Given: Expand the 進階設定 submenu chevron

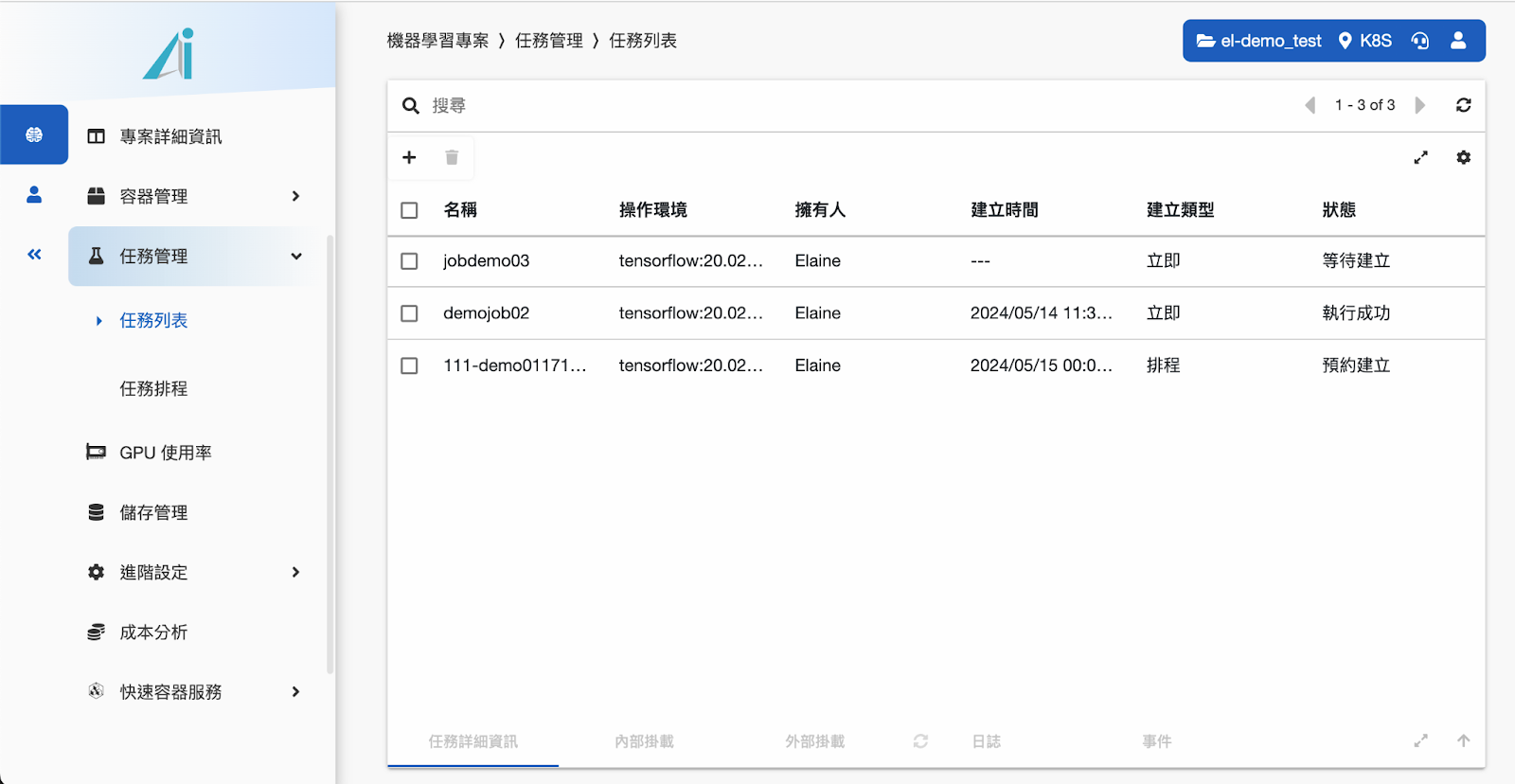Looking at the screenshot, I should pyautogui.click(x=295, y=572).
